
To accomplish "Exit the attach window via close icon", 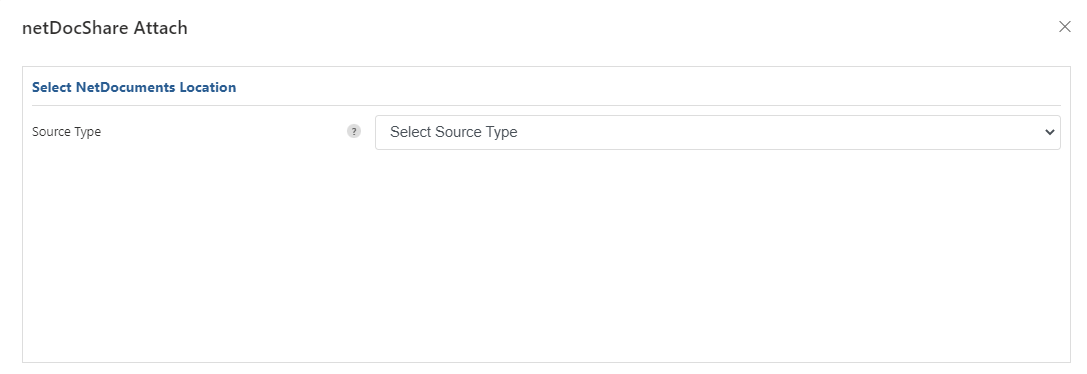I will [1065, 26].
